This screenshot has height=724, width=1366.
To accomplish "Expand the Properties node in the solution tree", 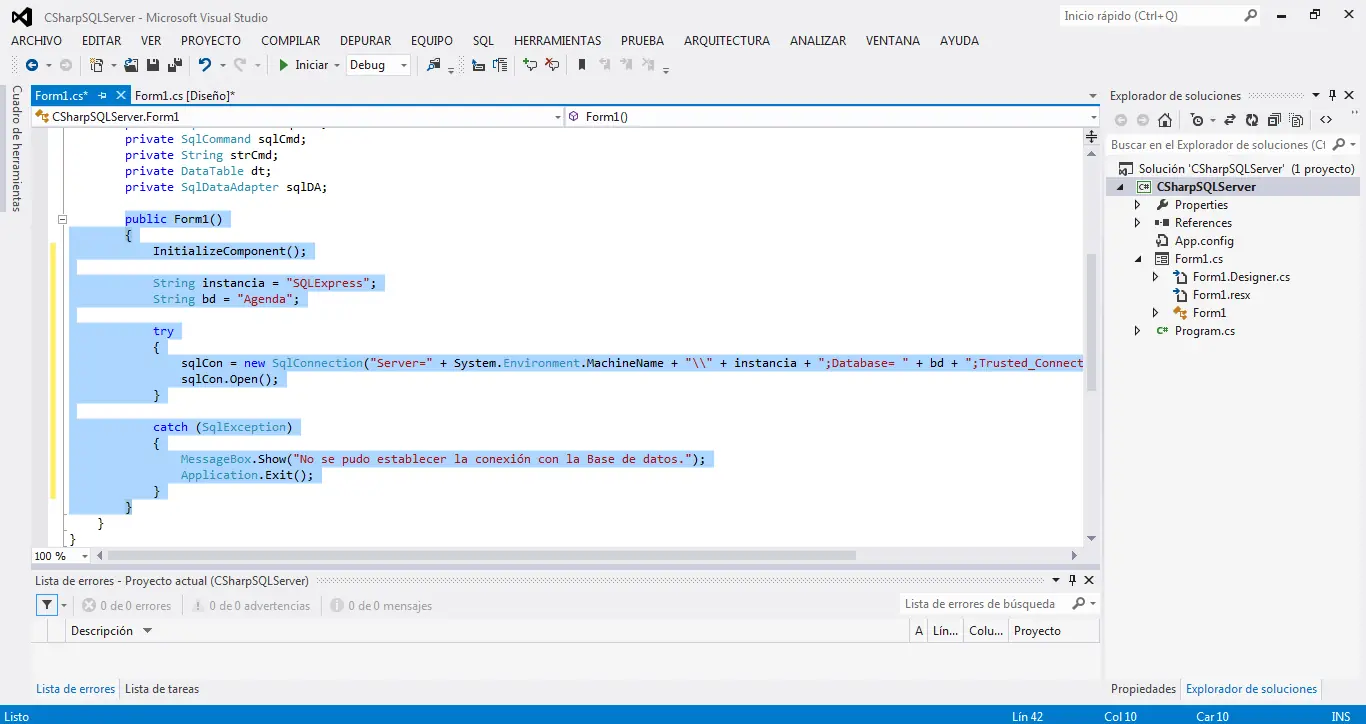I will (1137, 205).
